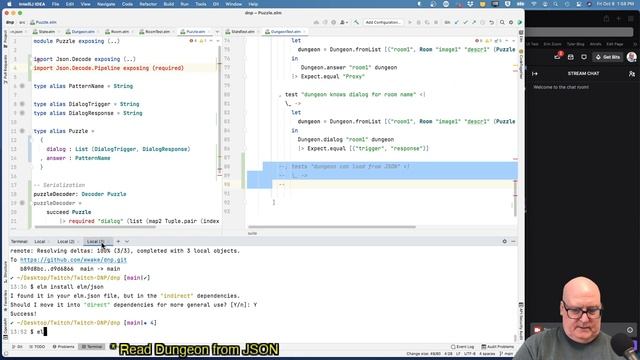Open the Search Everywhere magnifier icon

(502, 22)
